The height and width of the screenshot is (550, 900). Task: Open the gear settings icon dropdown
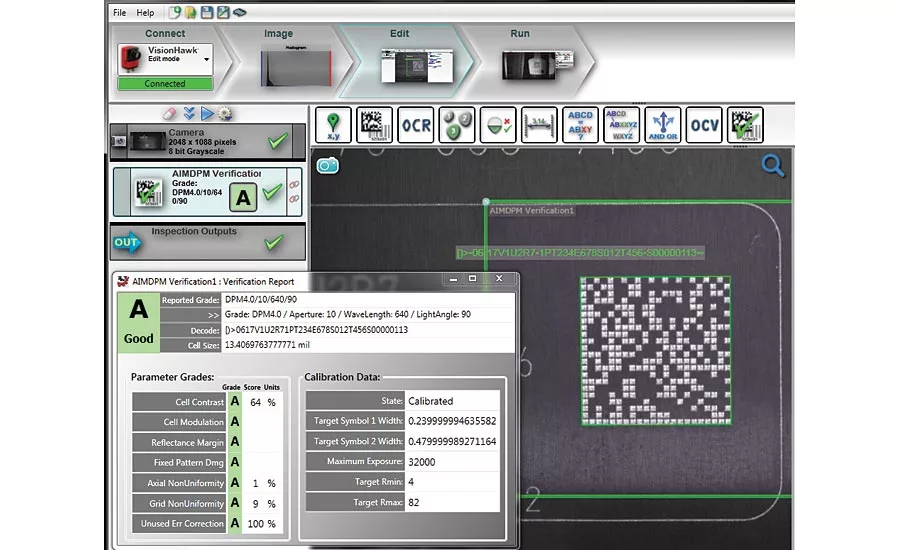[x=225, y=114]
